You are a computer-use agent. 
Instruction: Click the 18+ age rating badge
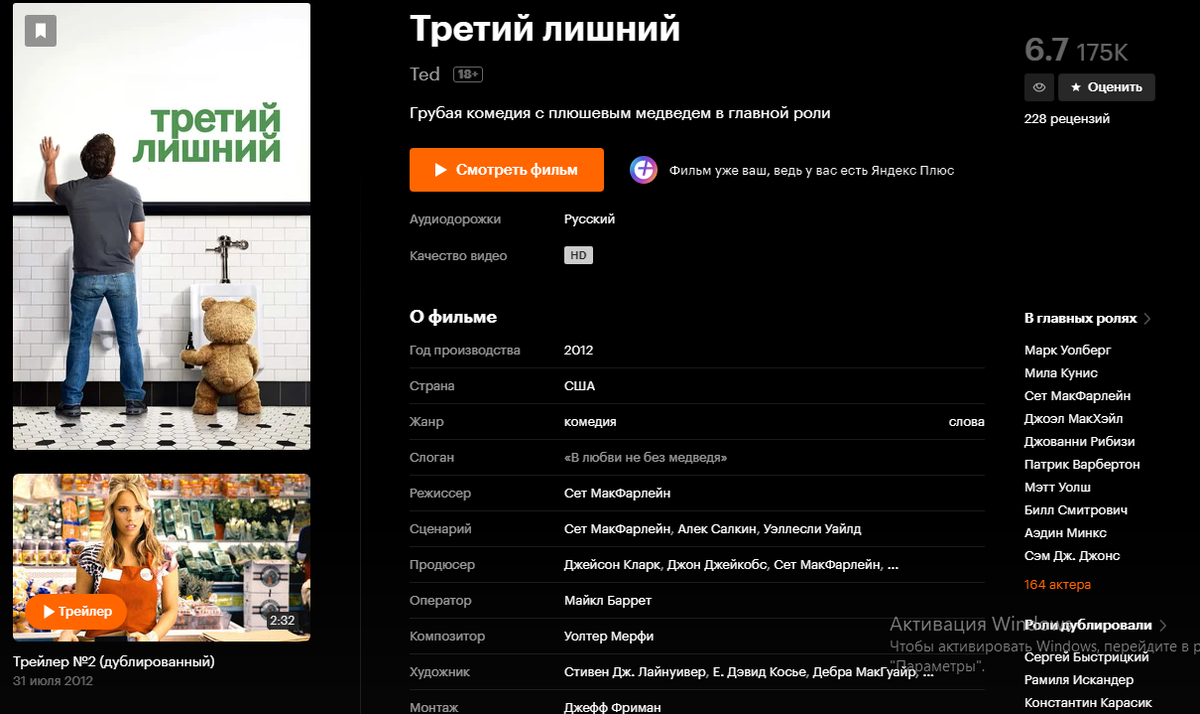[468, 74]
